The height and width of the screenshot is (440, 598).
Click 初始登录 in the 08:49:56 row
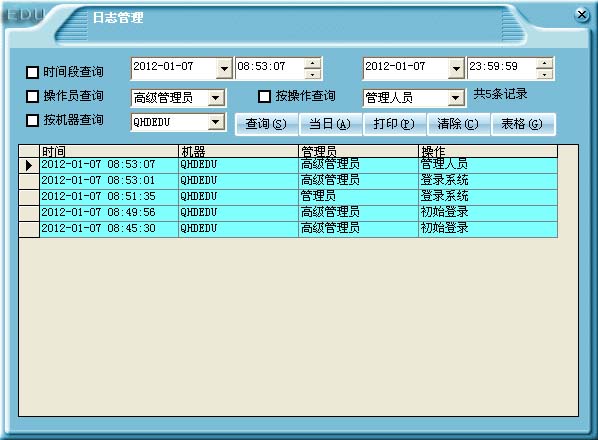pyautogui.click(x=444, y=212)
